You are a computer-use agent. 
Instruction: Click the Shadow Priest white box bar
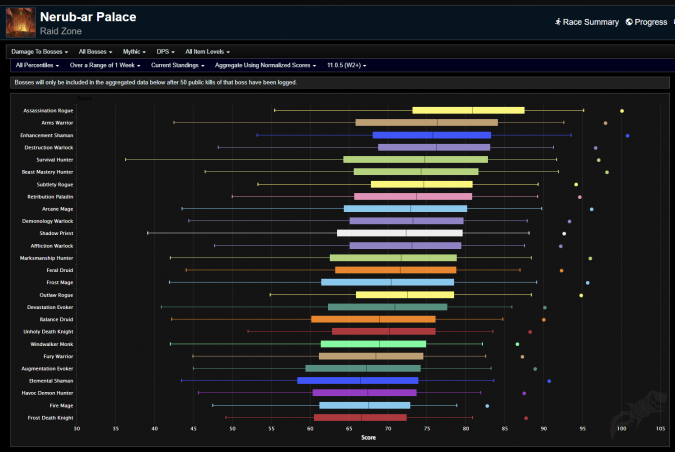(x=400, y=233)
